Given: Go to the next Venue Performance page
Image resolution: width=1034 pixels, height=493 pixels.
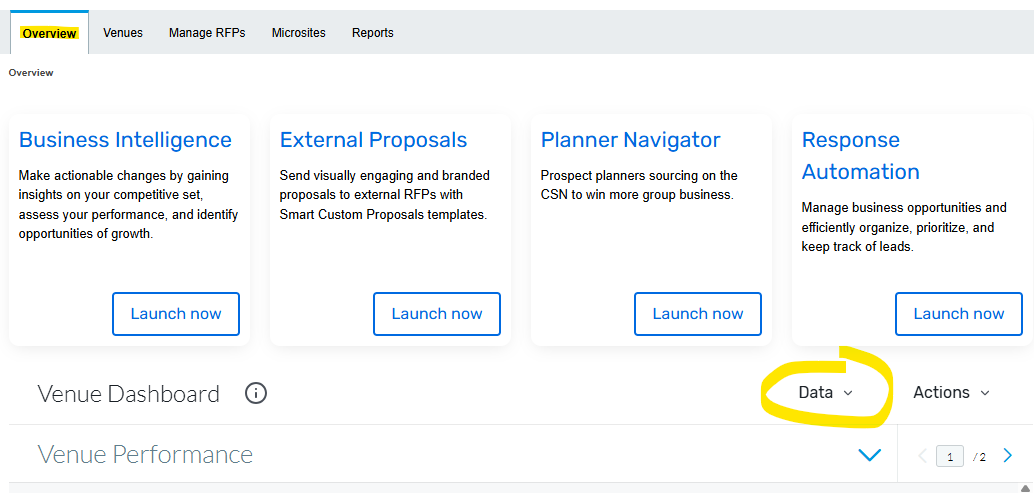Looking at the screenshot, I should coord(1007,456).
